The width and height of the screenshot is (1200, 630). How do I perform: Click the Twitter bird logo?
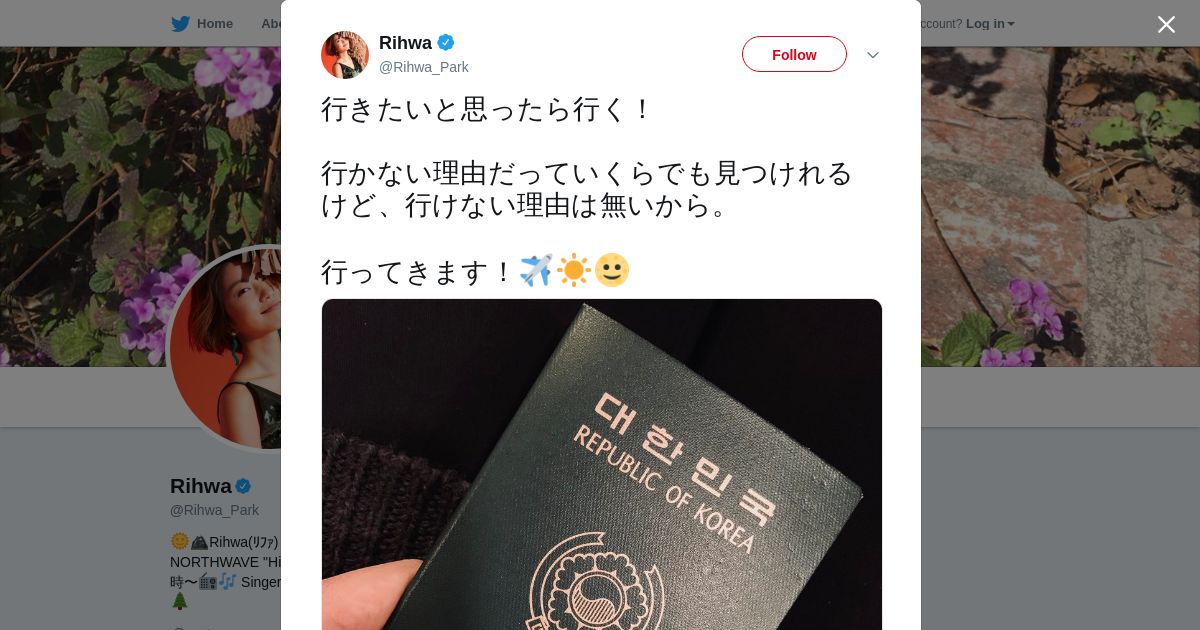pyautogui.click(x=180, y=24)
